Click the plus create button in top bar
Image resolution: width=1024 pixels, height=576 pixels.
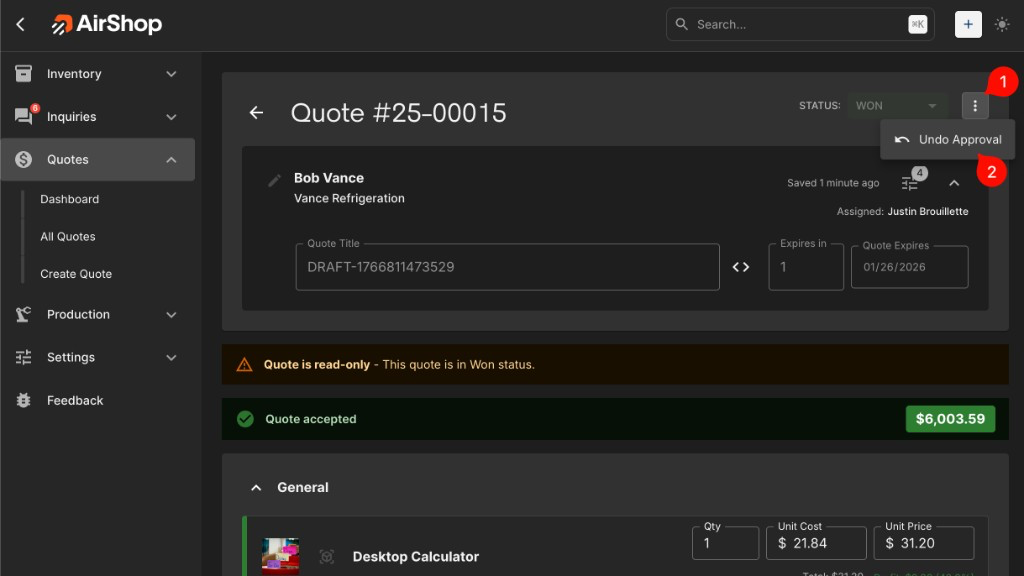point(968,24)
